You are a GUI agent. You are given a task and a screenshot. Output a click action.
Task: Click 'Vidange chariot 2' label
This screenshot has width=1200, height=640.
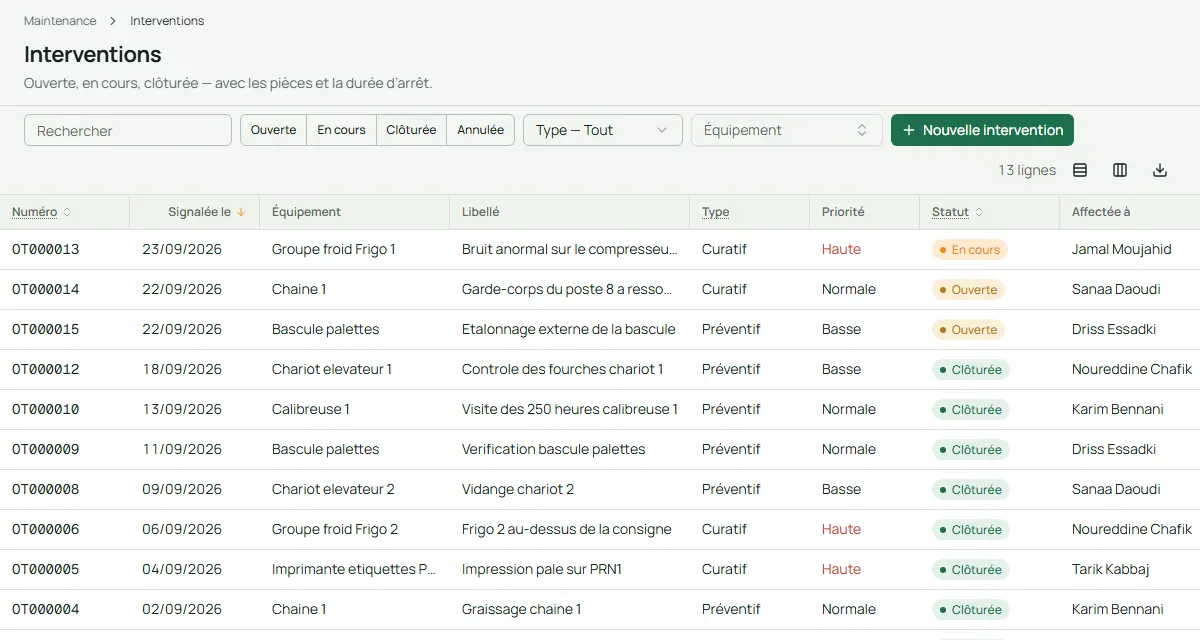tap(518, 489)
